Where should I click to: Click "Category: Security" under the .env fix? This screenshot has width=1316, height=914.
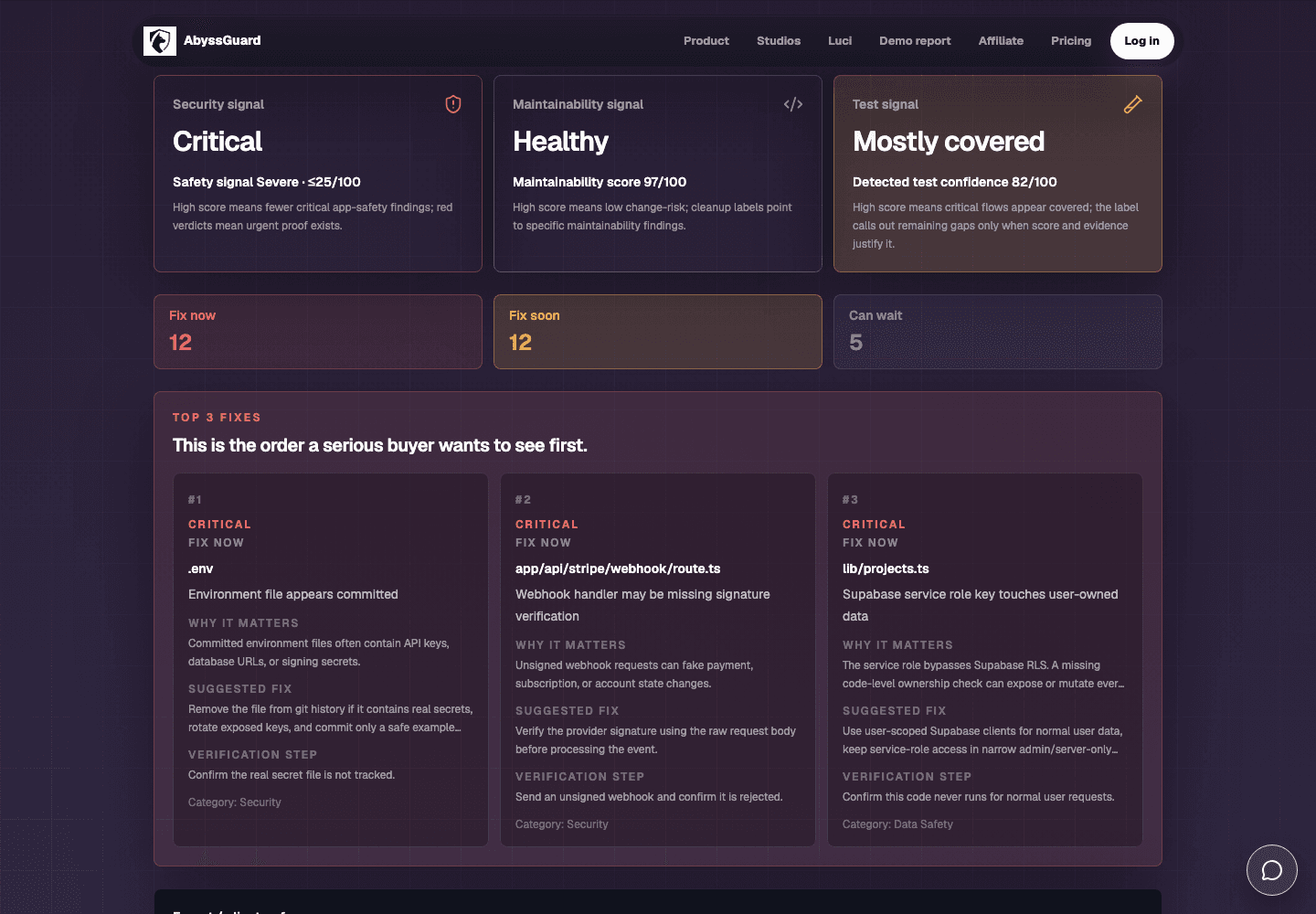(x=235, y=802)
